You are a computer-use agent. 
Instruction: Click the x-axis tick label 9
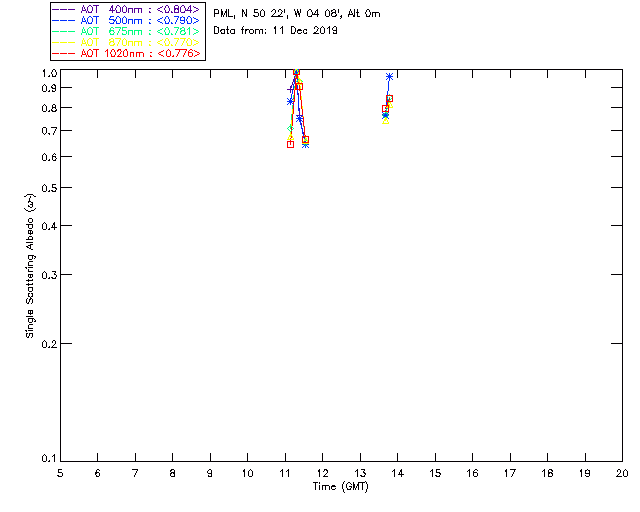[210, 473]
